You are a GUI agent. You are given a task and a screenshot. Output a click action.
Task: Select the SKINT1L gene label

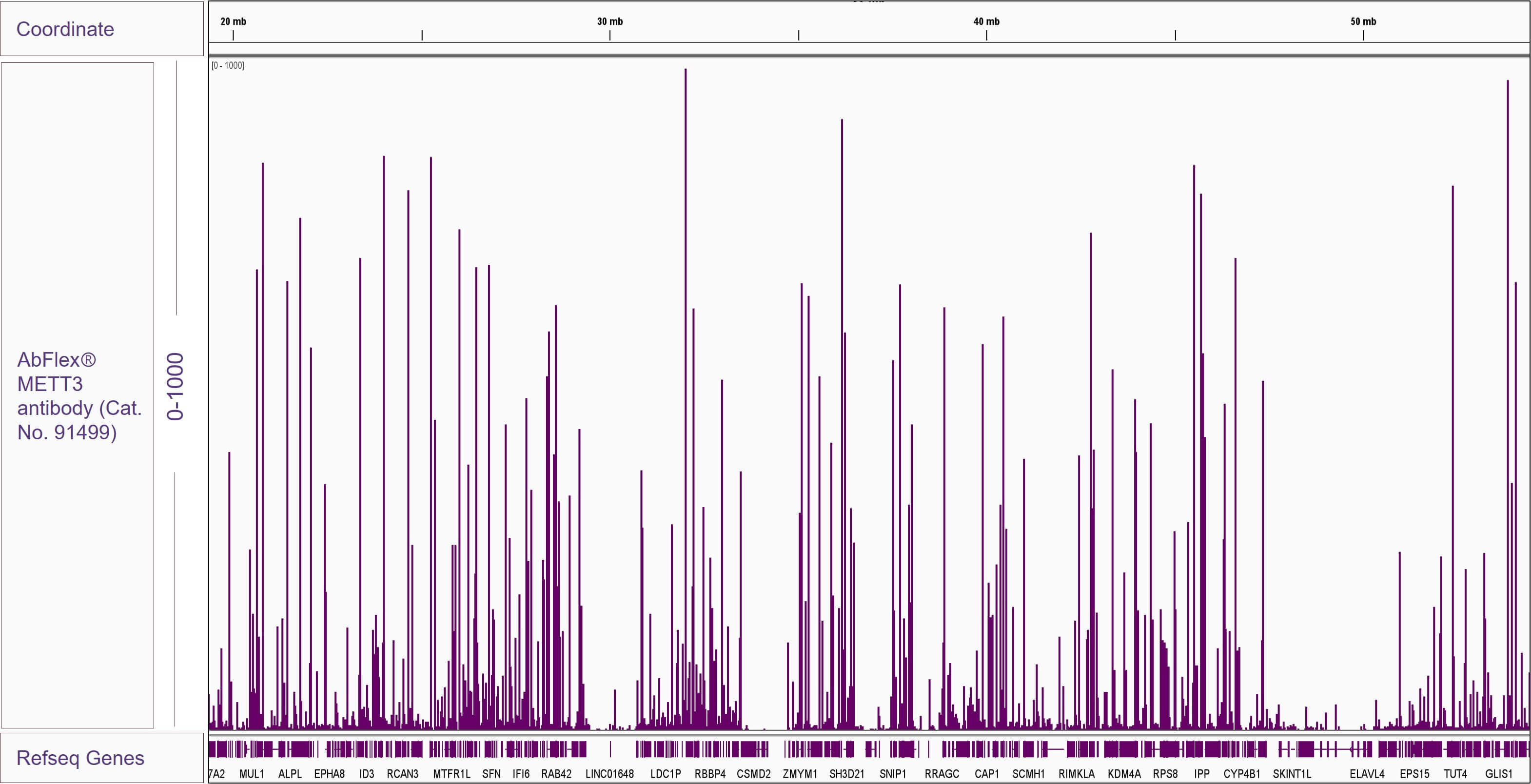1292,774
